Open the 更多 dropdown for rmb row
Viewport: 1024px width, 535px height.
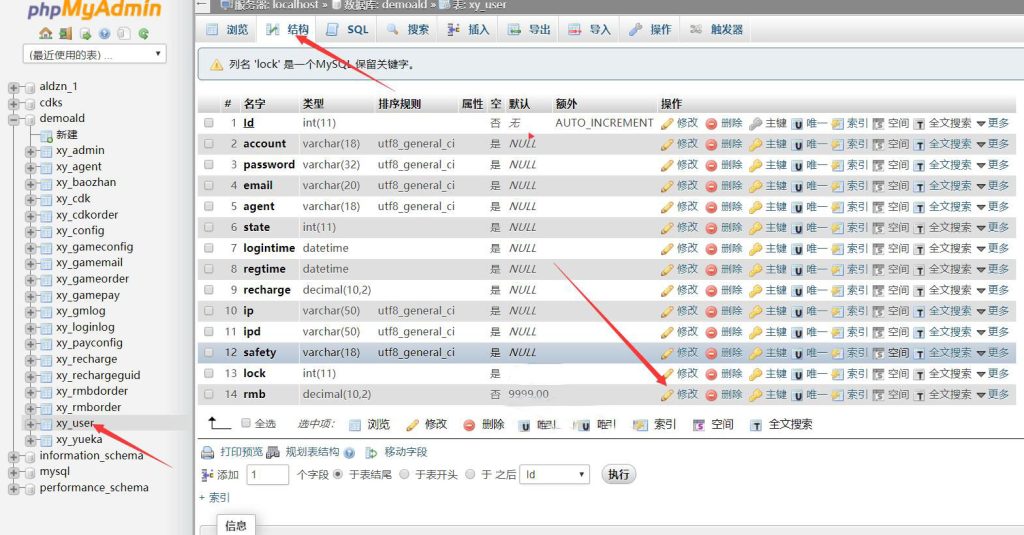(x=993, y=395)
